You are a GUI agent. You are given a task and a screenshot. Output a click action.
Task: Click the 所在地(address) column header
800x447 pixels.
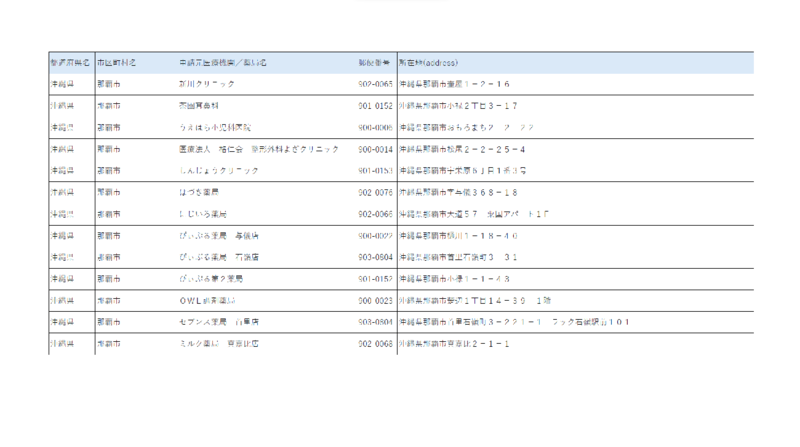click(428, 63)
